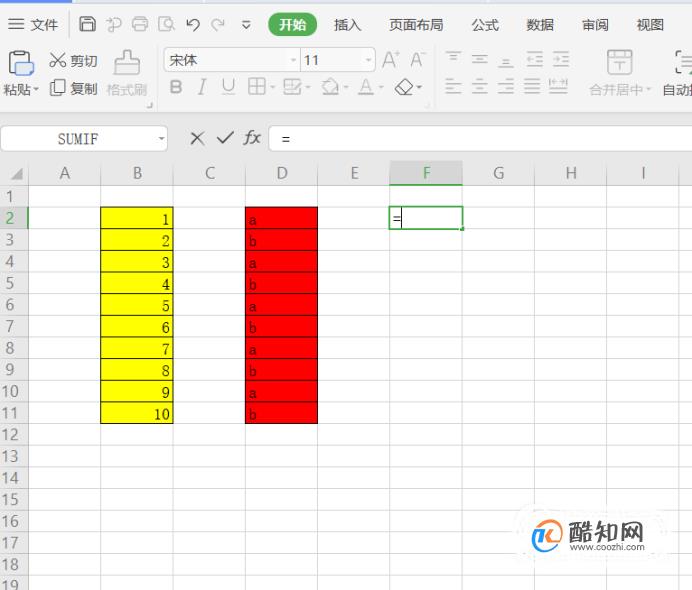Increase font size with A+ icon

pyautogui.click(x=391, y=60)
